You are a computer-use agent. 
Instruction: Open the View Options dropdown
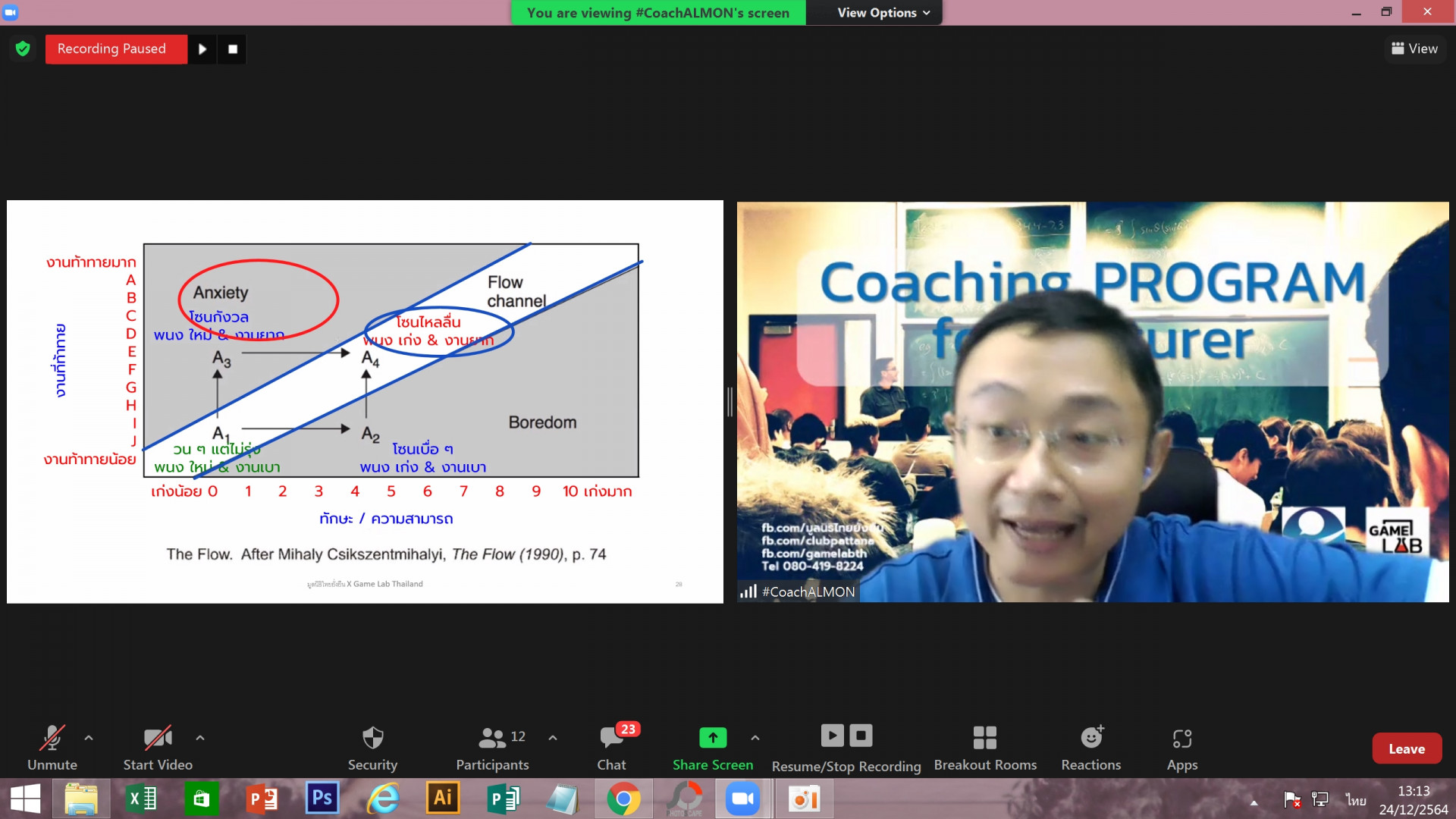(883, 13)
